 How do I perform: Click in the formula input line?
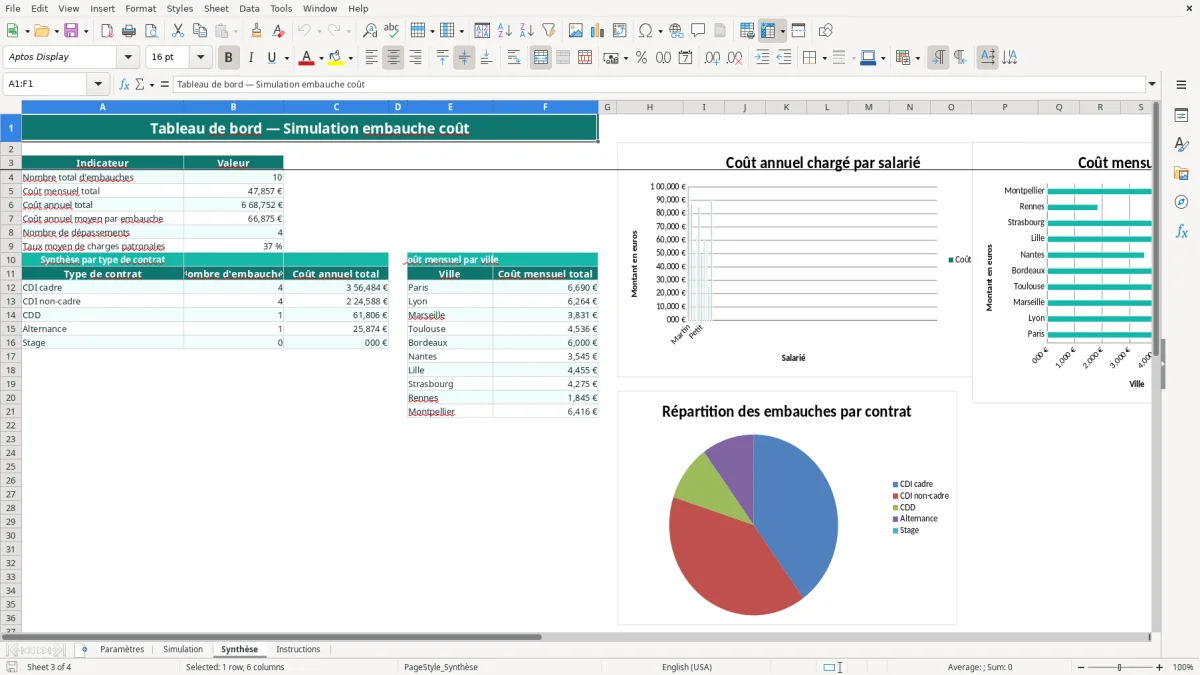(658, 84)
